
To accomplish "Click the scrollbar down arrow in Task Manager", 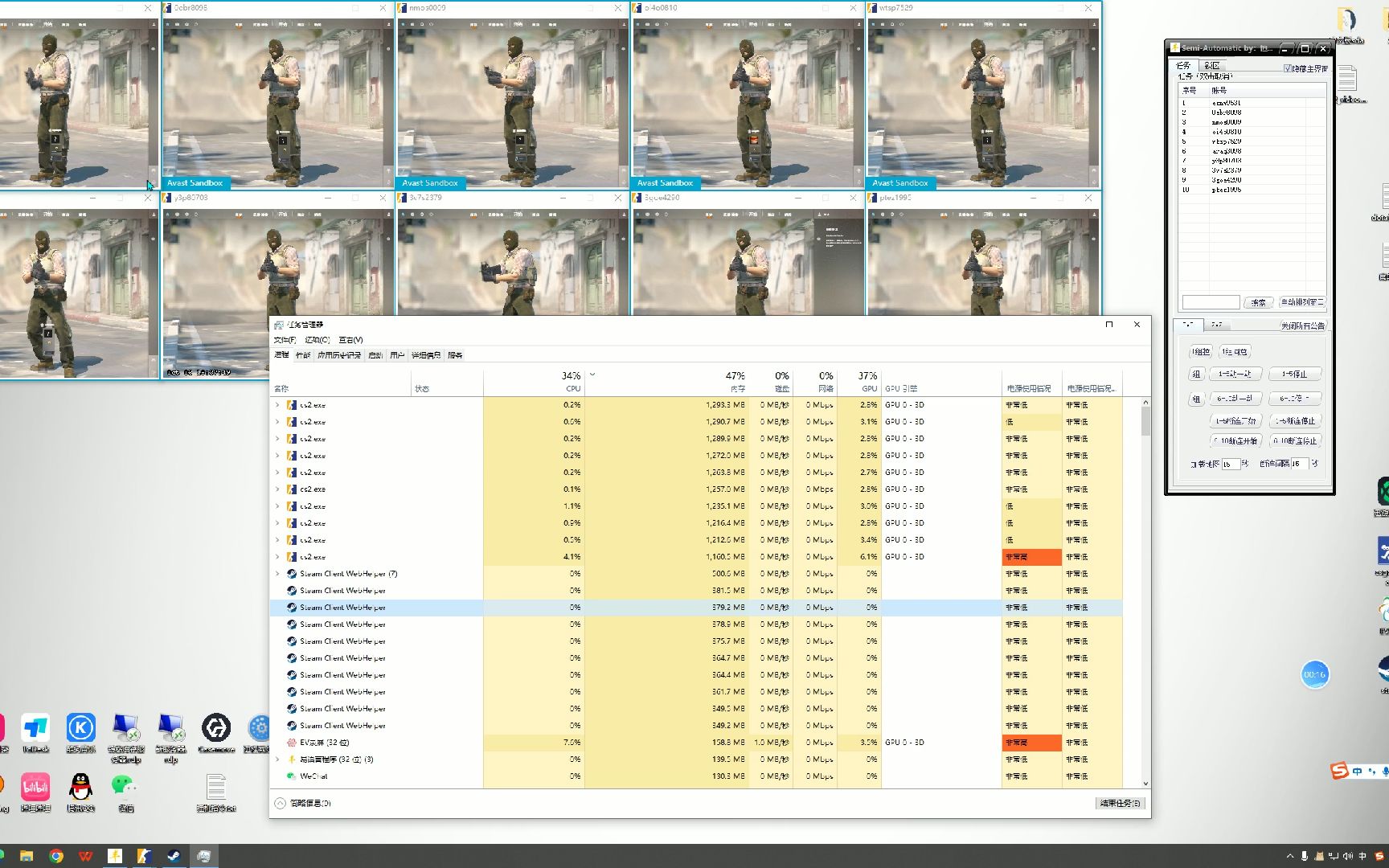I will click(1145, 784).
